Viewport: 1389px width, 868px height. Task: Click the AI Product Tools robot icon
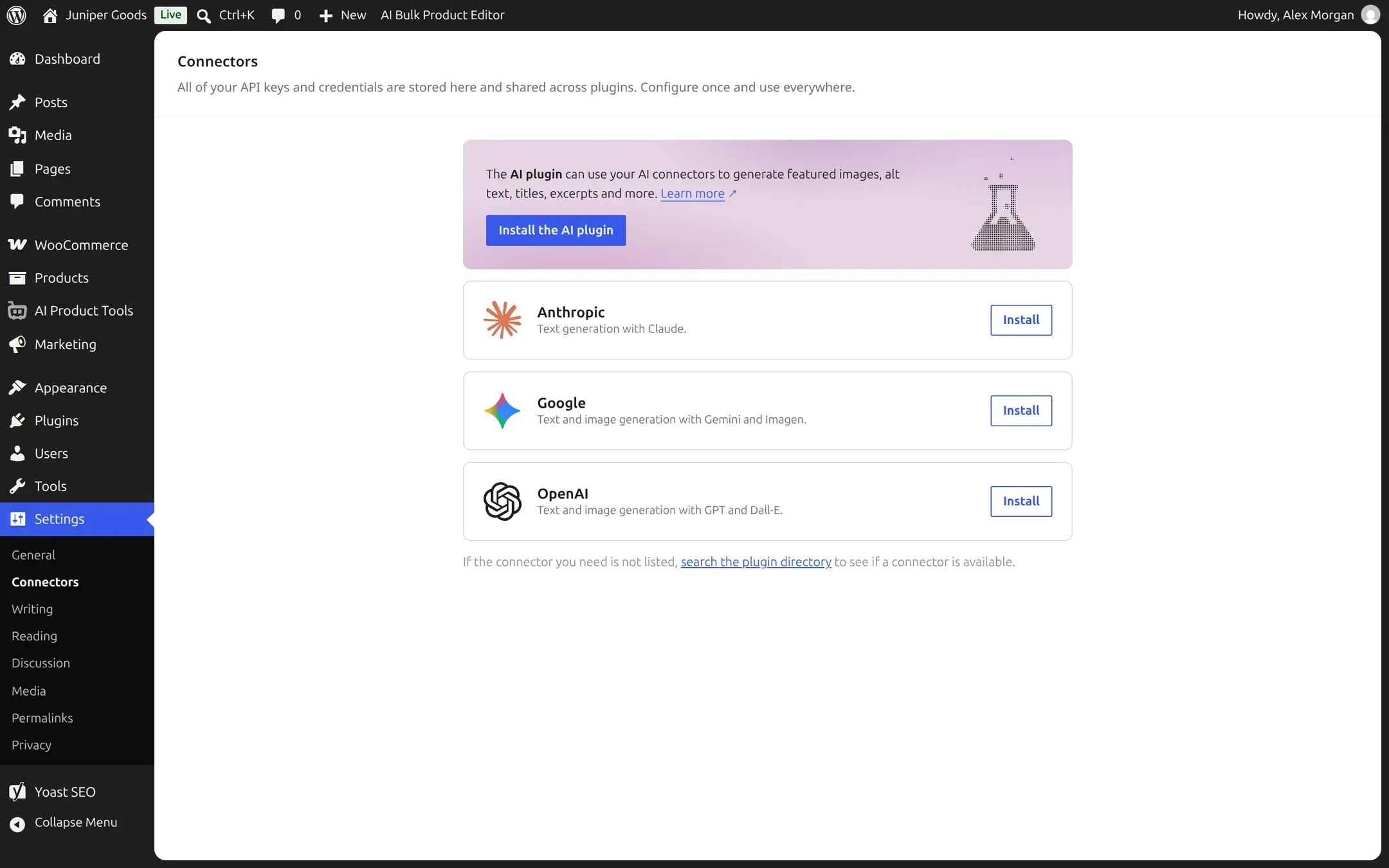tap(17, 311)
